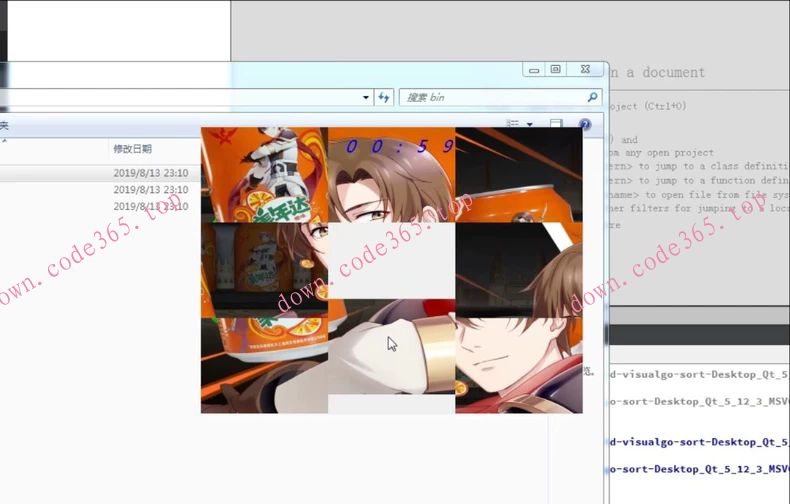Open the Explorer help icon
790x504 pixels.
pyautogui.click(x=585, y=125)
